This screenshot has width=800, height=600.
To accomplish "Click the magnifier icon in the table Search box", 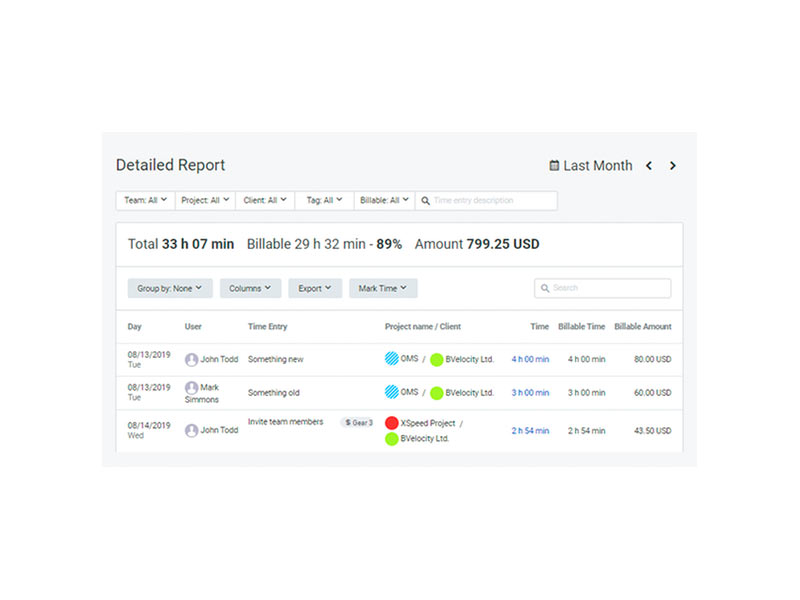I will [545, 288].
